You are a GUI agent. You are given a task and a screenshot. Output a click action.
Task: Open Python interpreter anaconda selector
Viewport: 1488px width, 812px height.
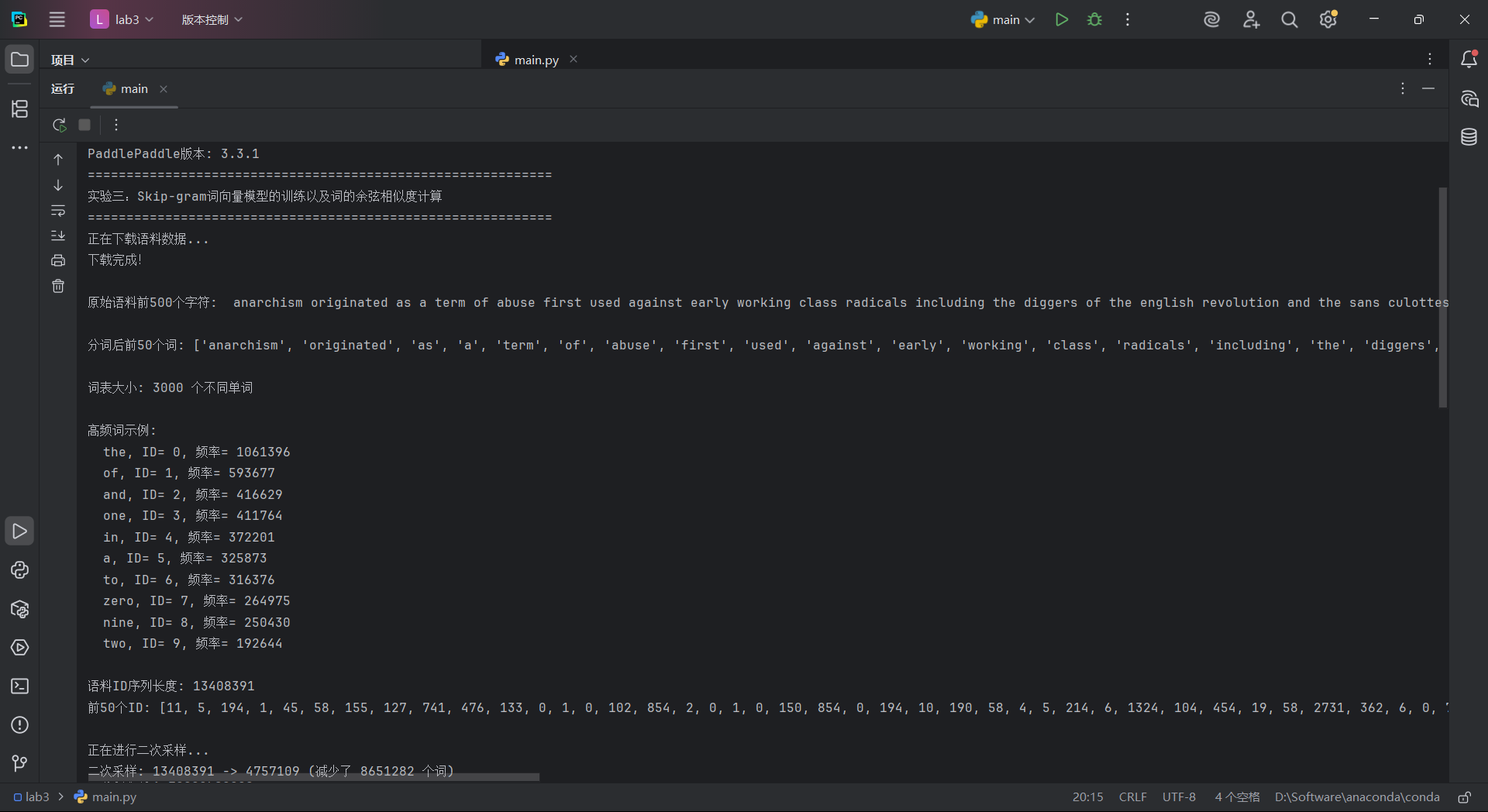click(x=1357, y=797)
